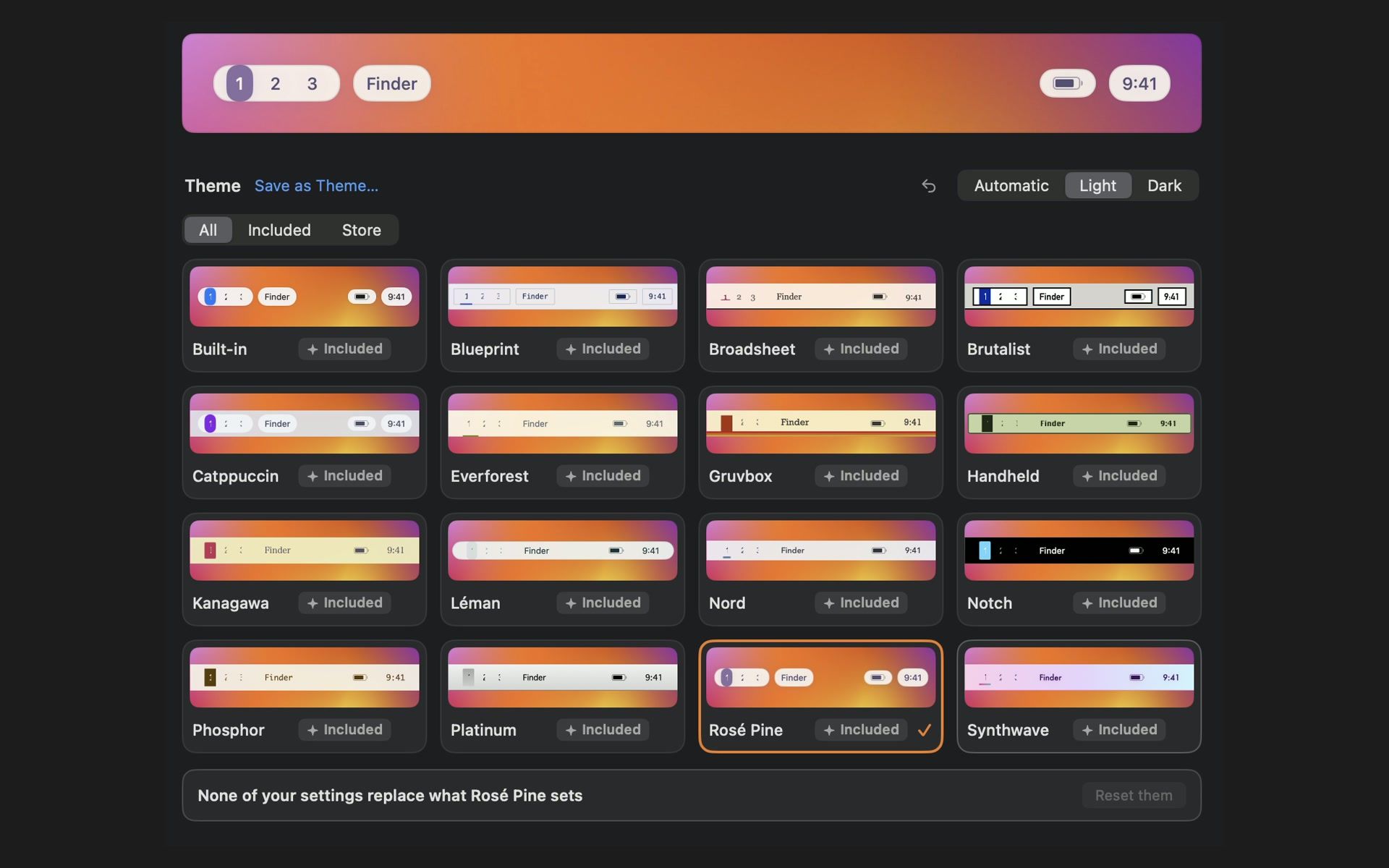Select the Brutalist theme preview
1389x868 pixels.
(1079, 297)
